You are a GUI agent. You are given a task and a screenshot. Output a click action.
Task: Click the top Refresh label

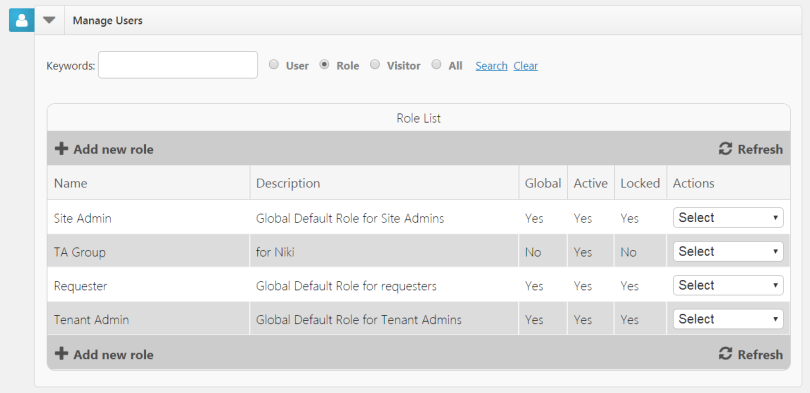pyautogui.click(x=760, y=150)
